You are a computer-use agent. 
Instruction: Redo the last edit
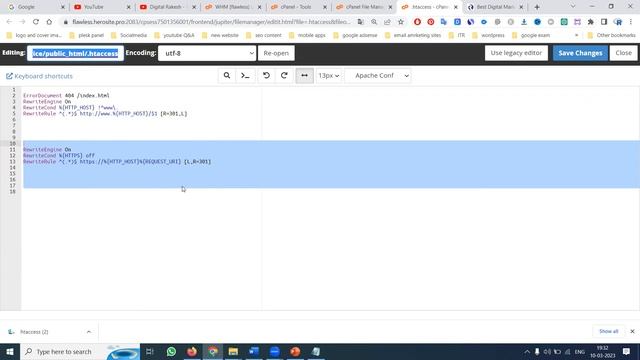point(284,76)
